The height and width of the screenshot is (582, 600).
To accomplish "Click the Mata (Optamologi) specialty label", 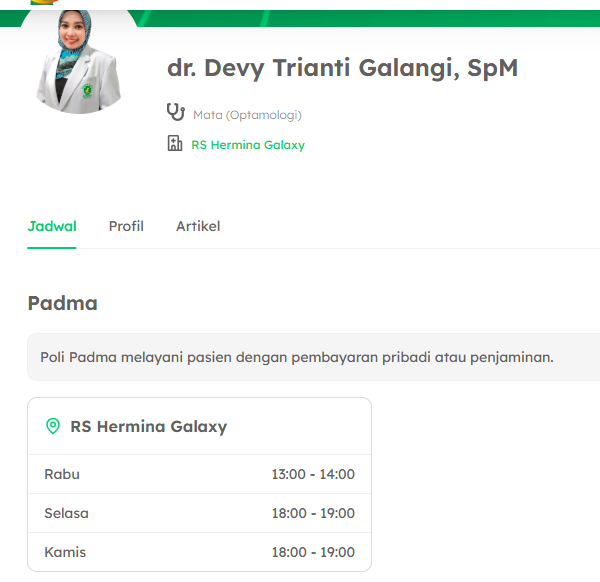I will pos(247,115).
